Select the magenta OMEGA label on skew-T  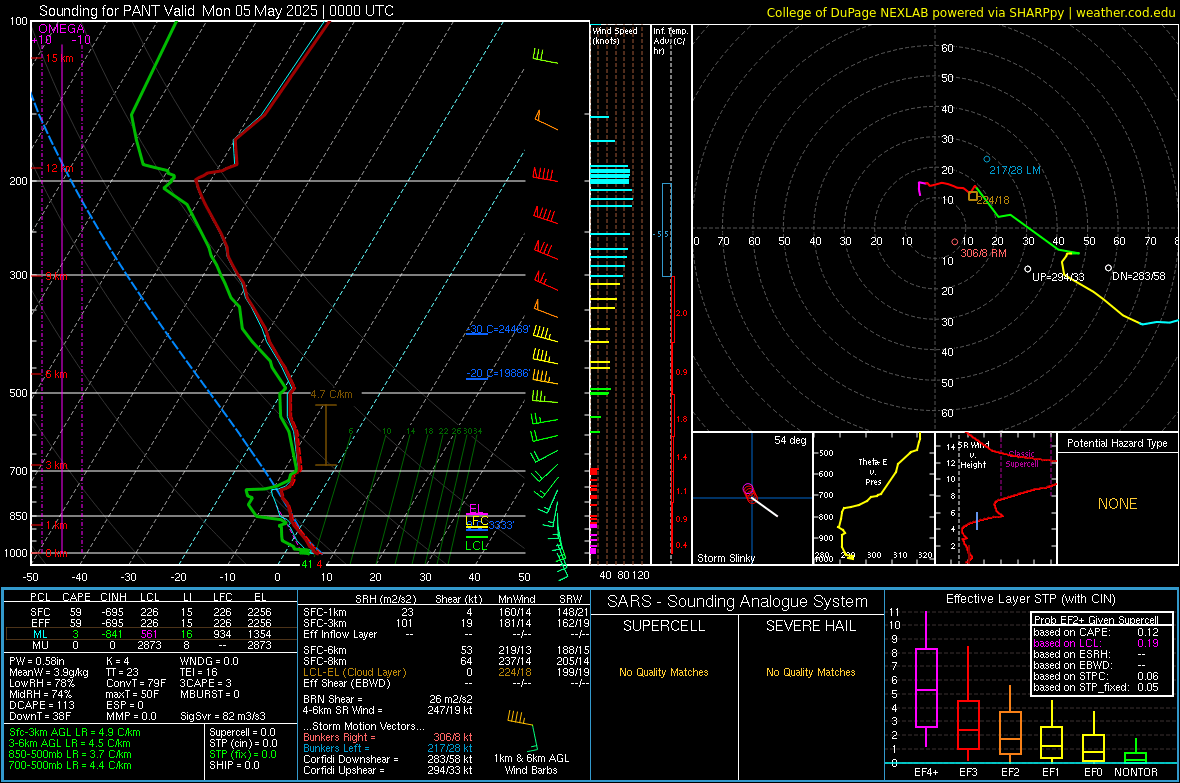pyautogui.click(x=62, y=29)
